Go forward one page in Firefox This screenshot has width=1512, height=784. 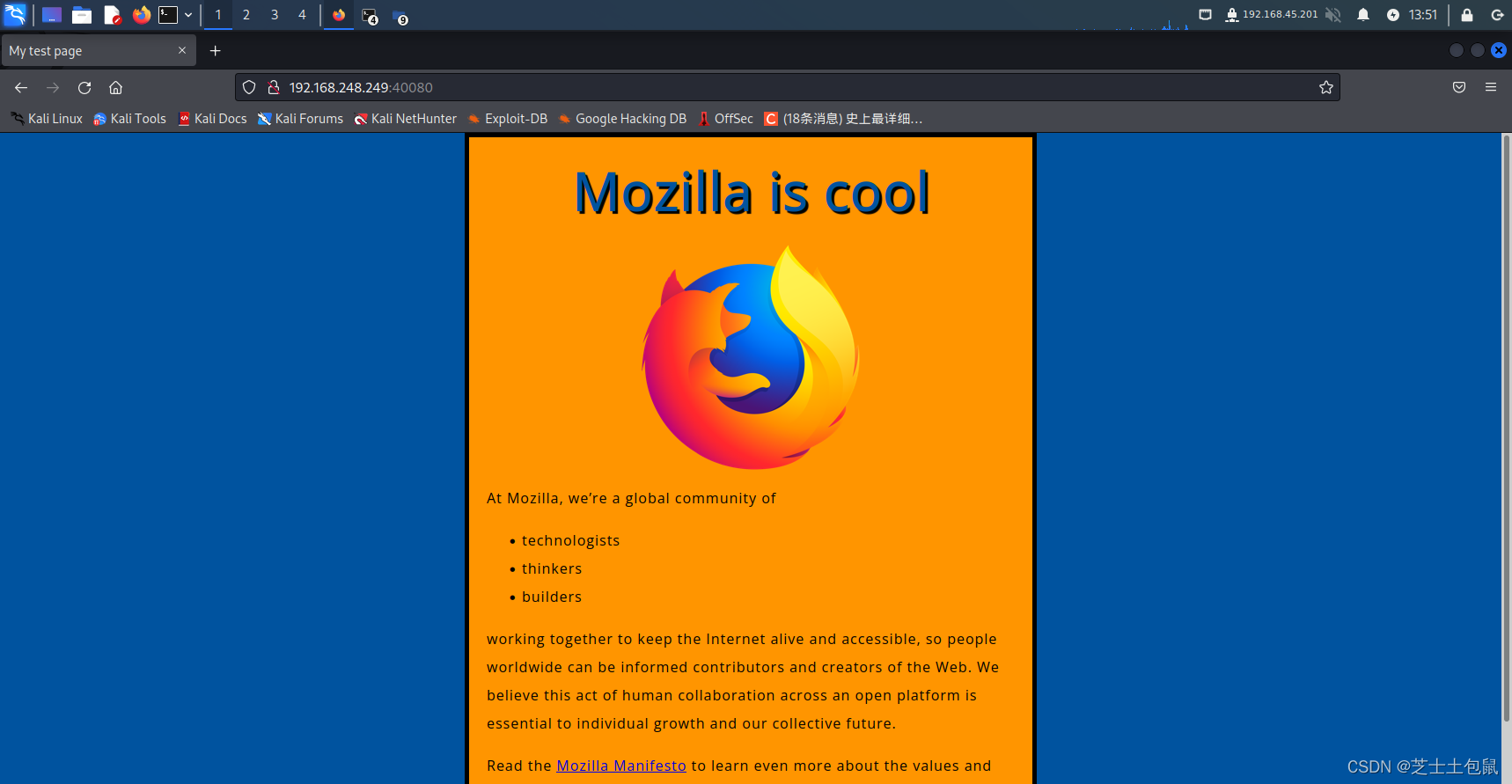click(x=53, y=87)
